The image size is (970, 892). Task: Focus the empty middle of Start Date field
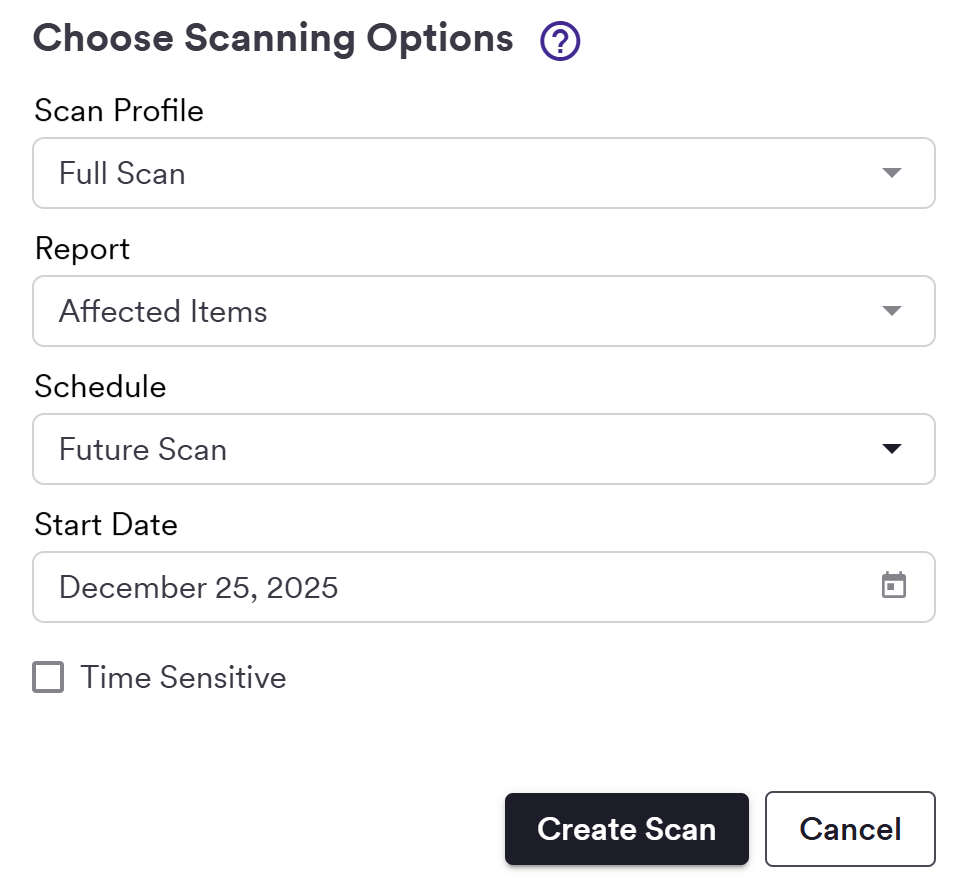(600, 587)
